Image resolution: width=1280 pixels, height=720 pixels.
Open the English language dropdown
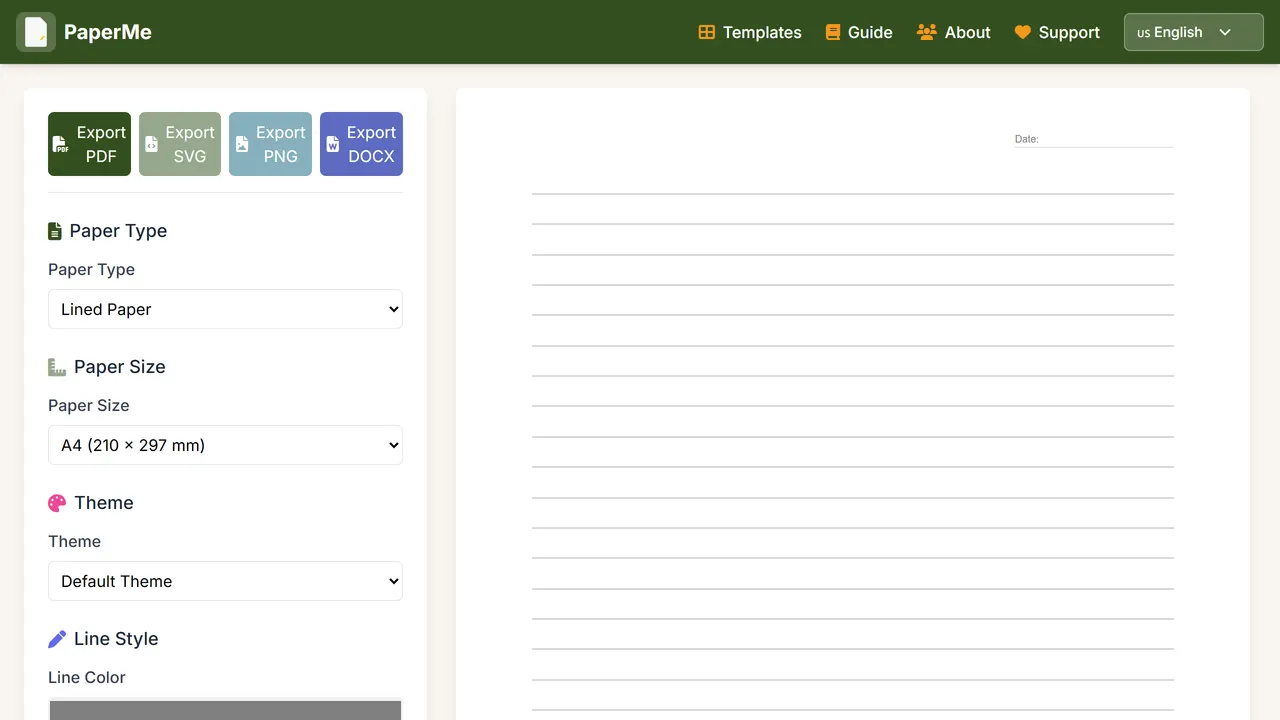tap(1194, 32)
